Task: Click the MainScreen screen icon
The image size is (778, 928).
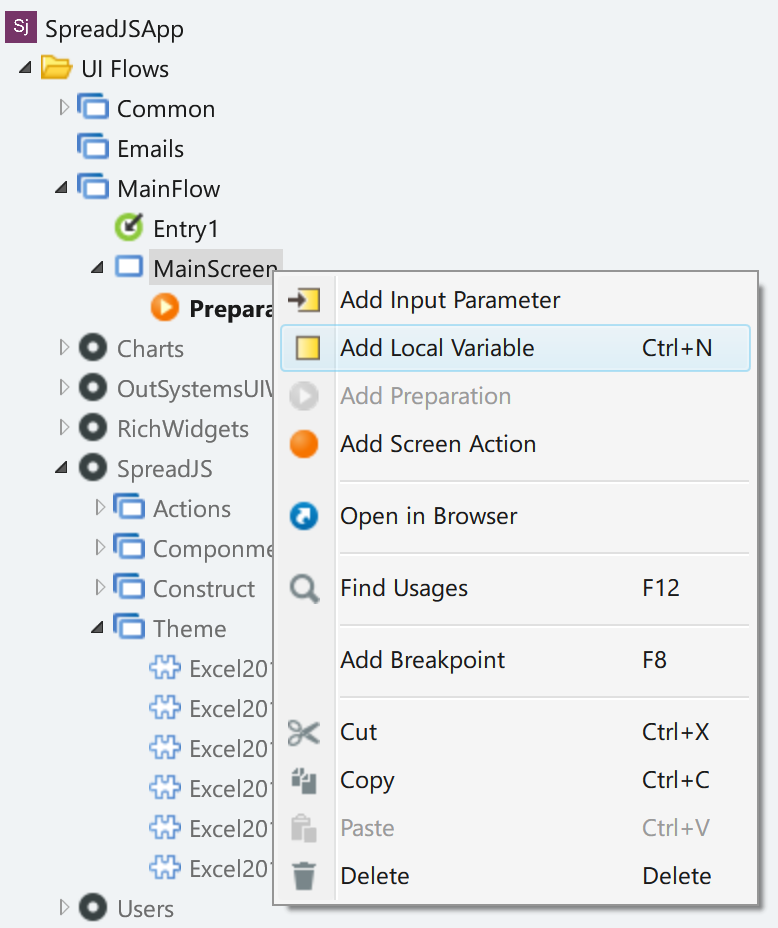Action: [129, 267]
